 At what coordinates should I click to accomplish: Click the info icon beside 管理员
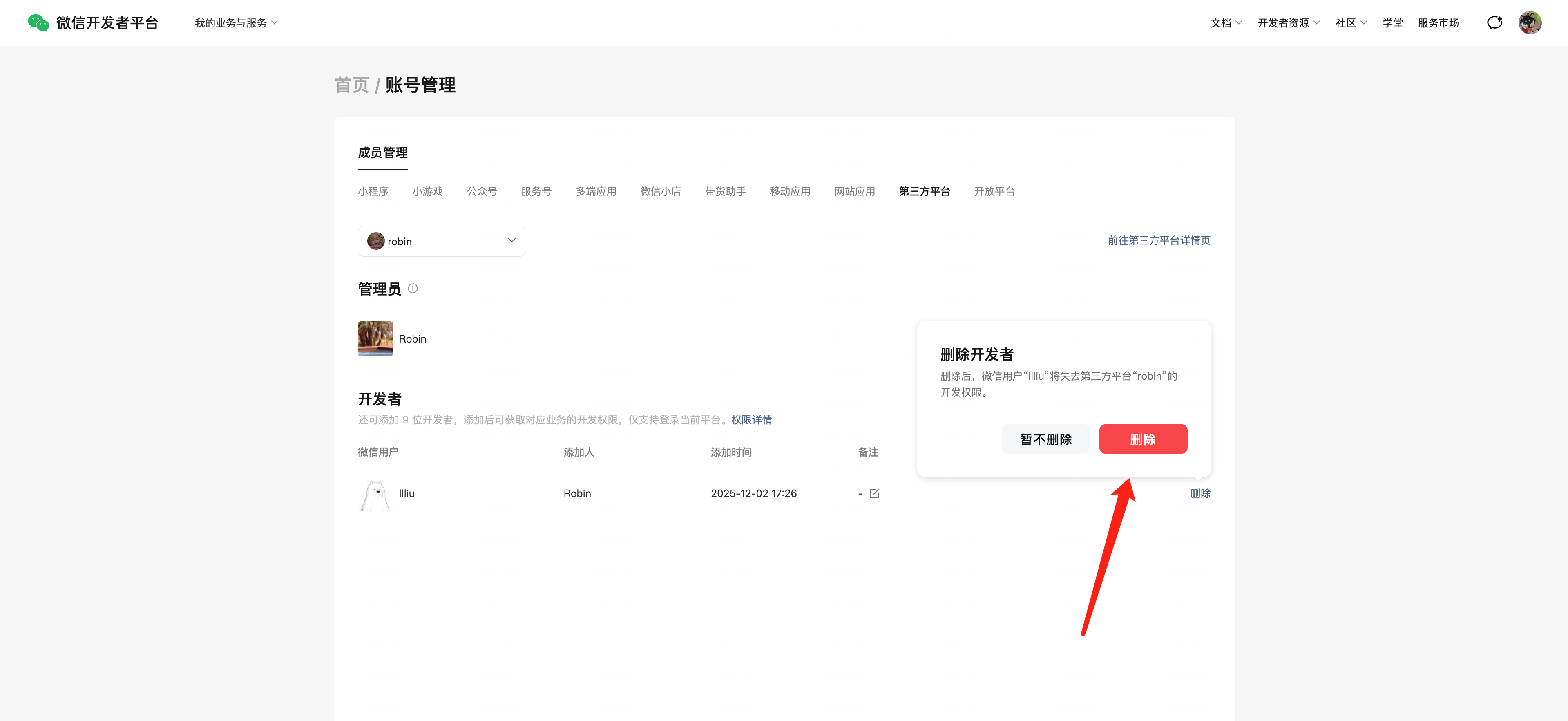[413, 289]
